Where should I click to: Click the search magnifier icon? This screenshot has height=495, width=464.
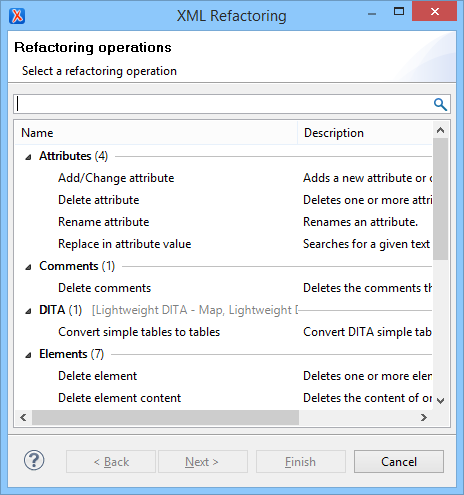(x=440, y=104)
